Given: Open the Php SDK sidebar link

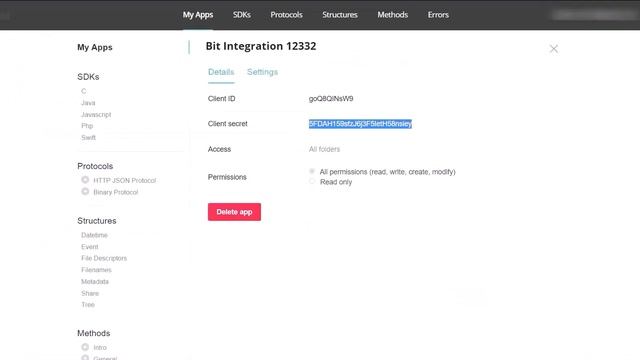Looking at the screenshot, I should click(87, 126).
